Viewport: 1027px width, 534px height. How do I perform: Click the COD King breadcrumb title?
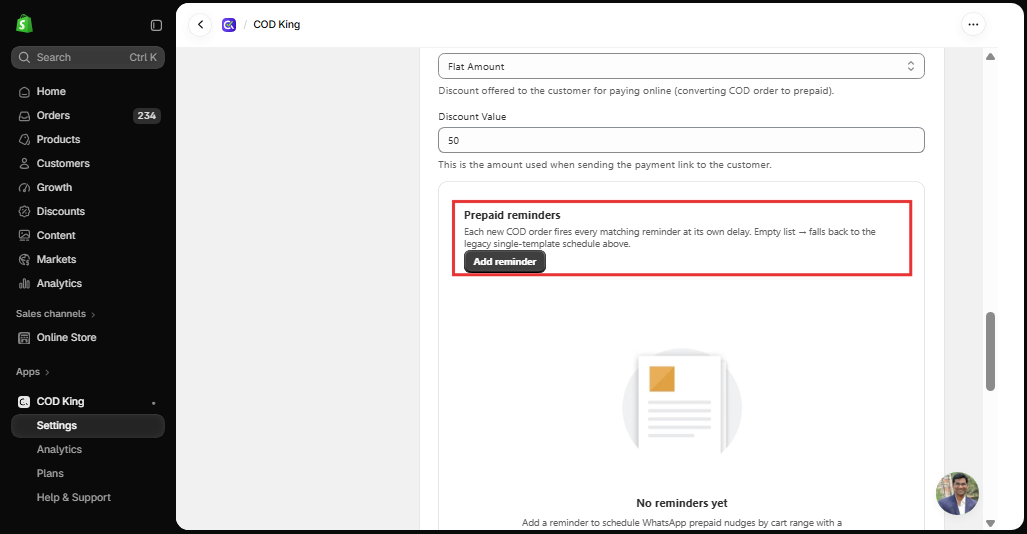point(276,24)
